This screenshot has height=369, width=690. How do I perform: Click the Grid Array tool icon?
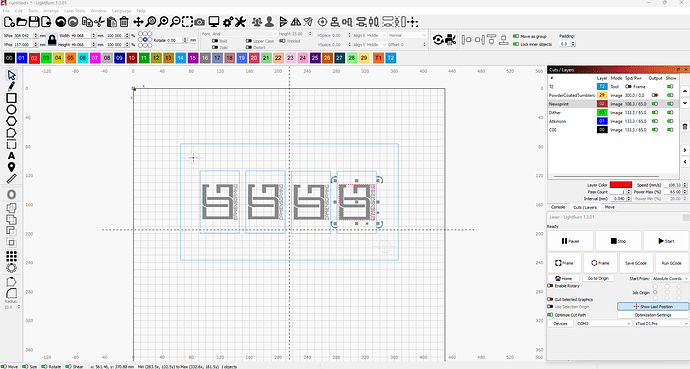pos(11,256)
